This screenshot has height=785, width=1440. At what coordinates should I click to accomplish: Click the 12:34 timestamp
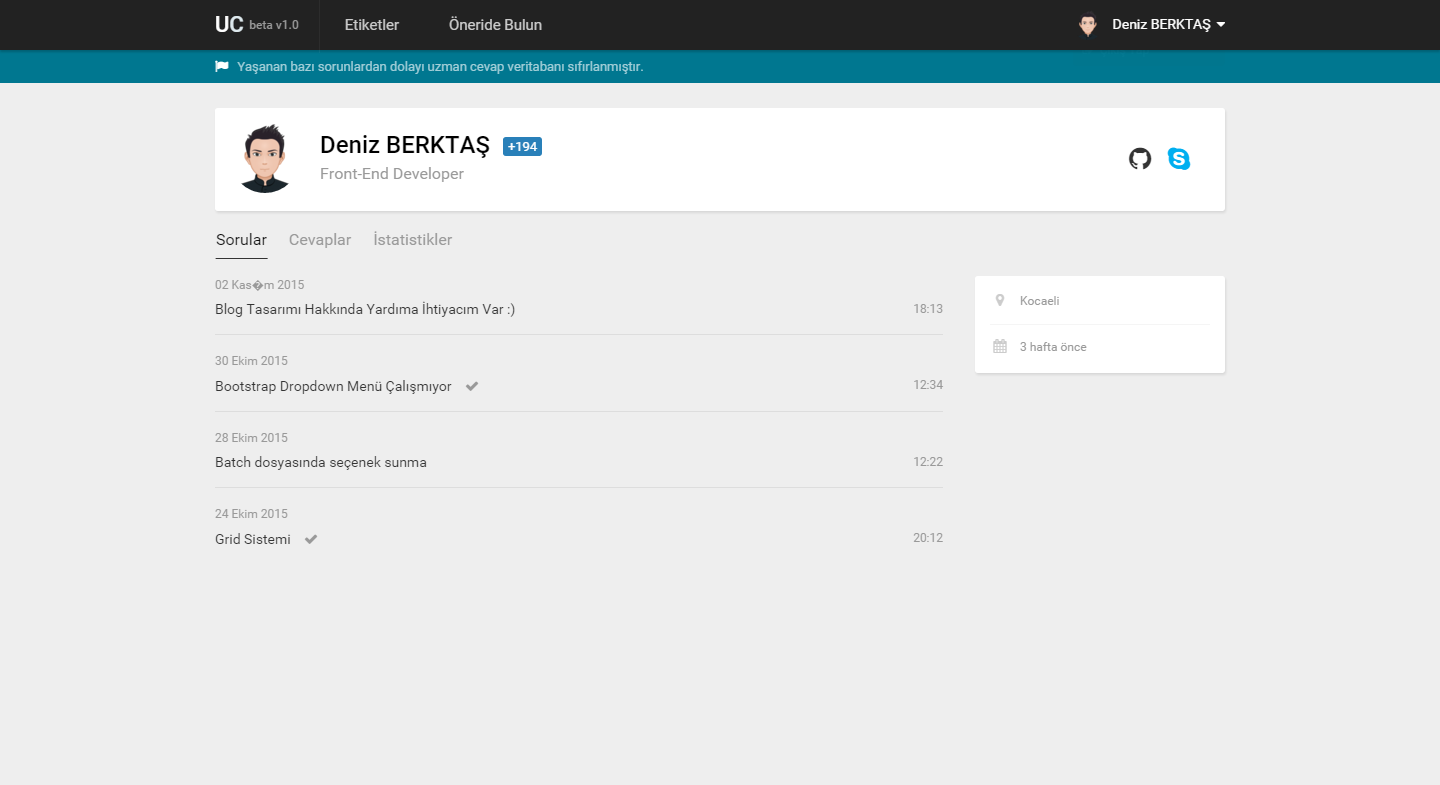[x=928, y=385]
